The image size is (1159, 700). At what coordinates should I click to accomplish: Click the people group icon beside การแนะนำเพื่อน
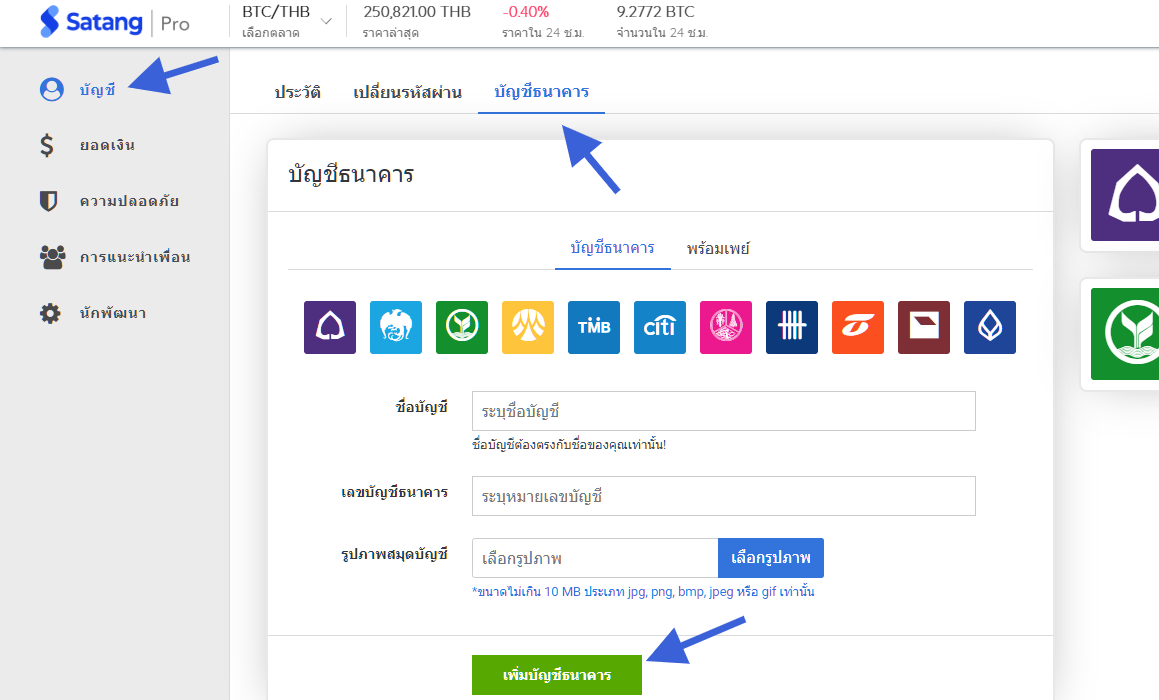tap(52, 256)
